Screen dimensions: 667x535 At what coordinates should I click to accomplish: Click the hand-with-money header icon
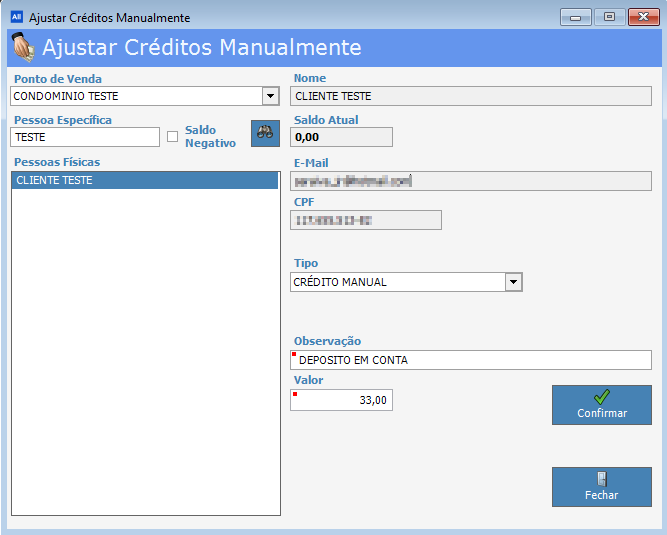[x=22, y=48]
